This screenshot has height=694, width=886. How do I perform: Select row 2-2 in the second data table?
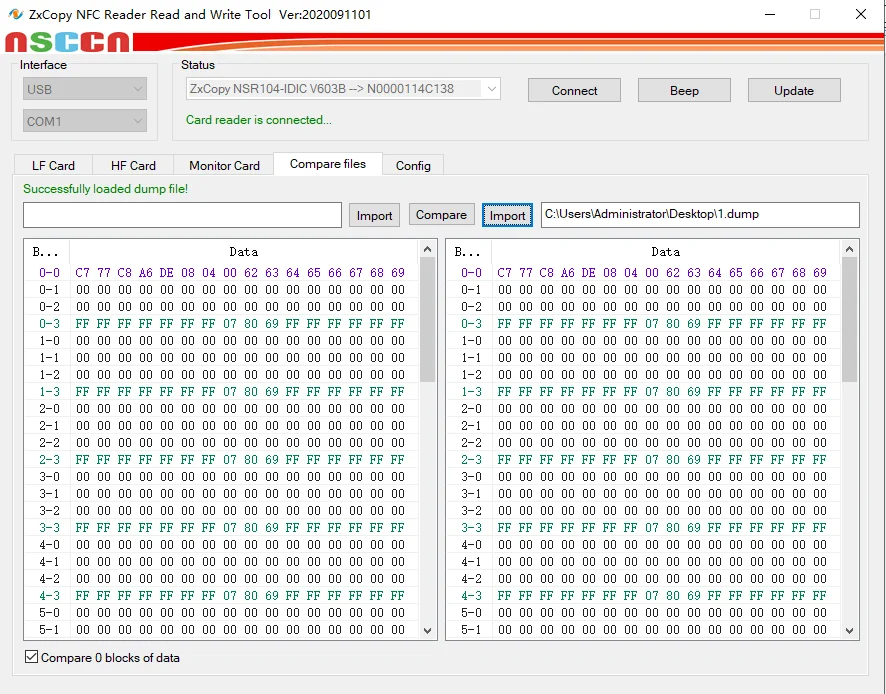644,443
